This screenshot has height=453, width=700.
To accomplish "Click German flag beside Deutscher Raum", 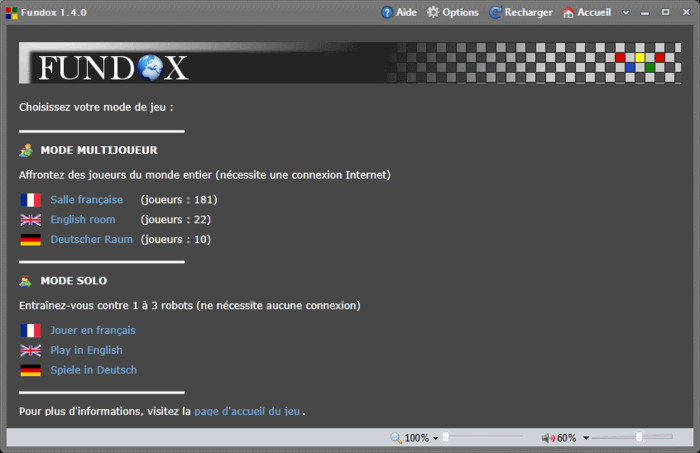I will point(30,240).
